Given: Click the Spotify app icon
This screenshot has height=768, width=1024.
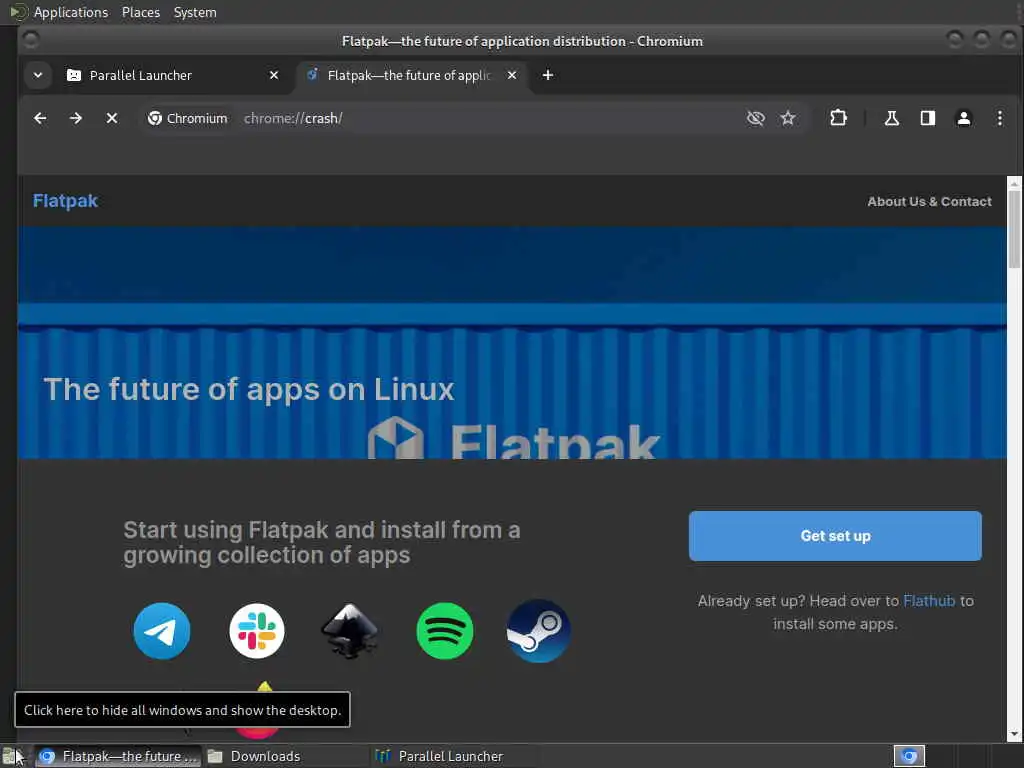Looking at the screenshot, I should point(445,631).
